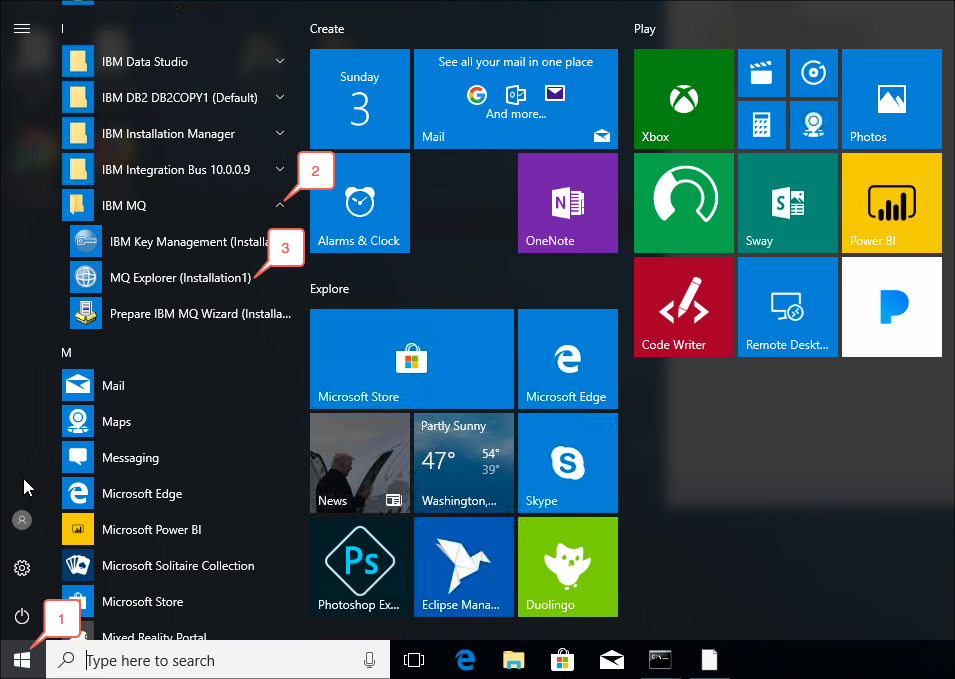
Task: Open the user account menu
Action: click(22, 520)
